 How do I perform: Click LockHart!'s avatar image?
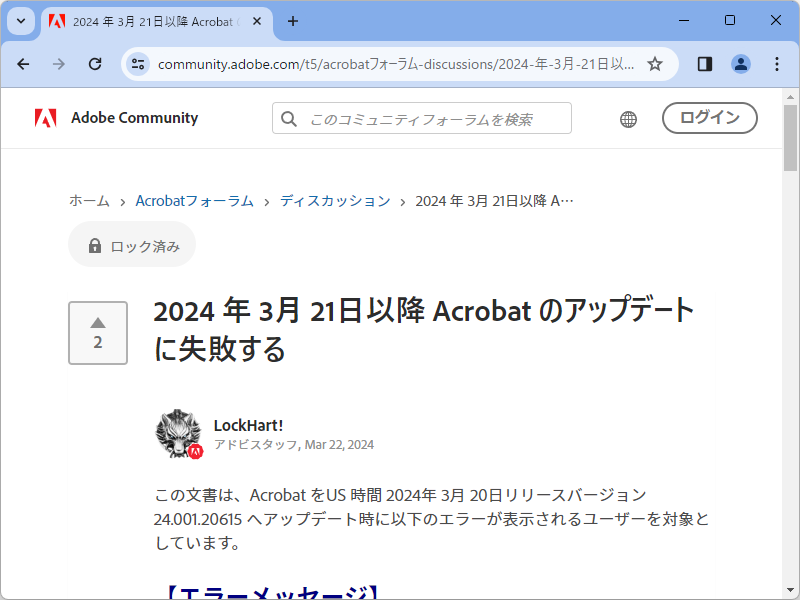(x=177, y=433)
